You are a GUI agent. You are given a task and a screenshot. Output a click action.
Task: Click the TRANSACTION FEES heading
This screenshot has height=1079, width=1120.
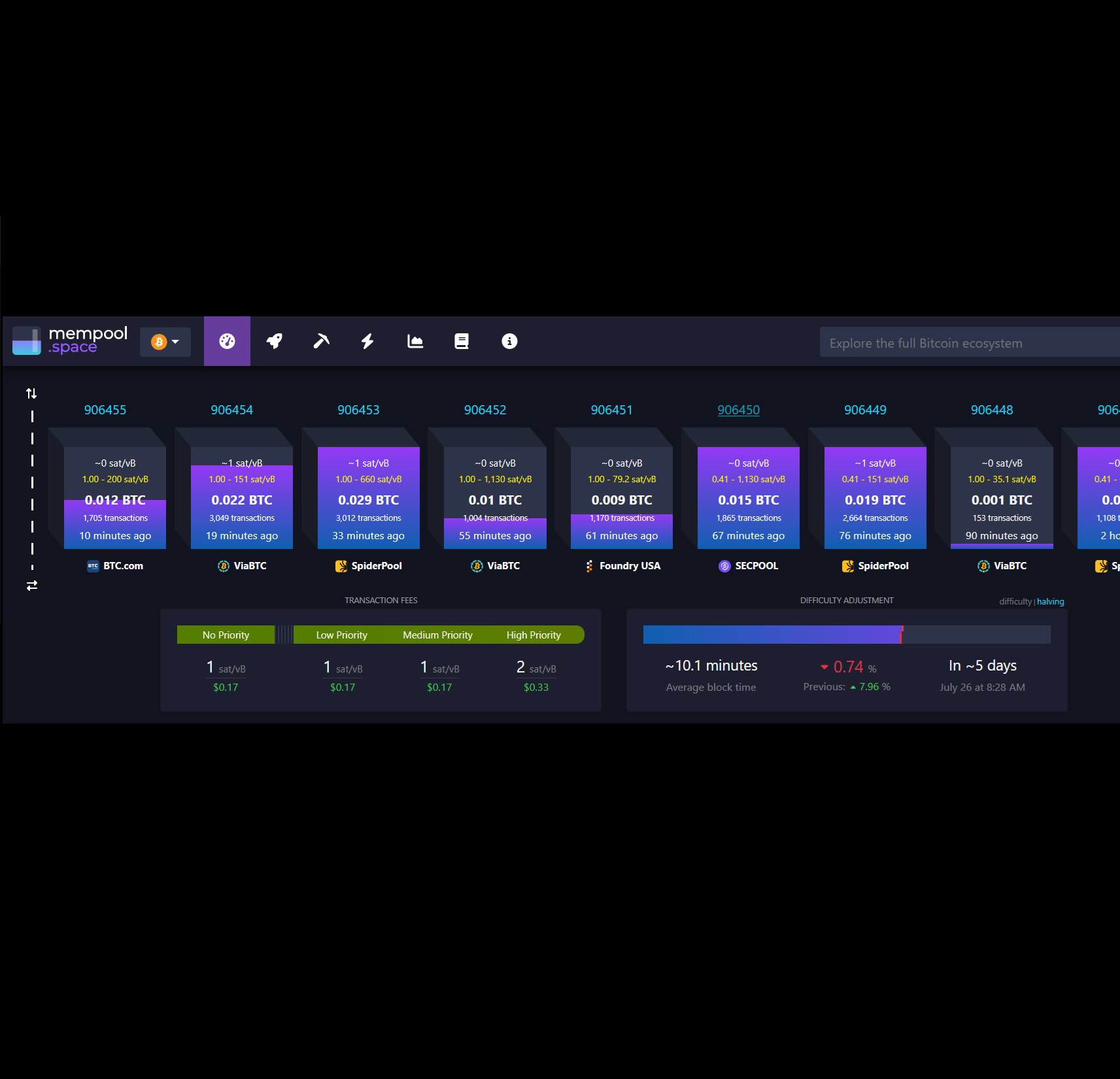click(x=381, y=600)
